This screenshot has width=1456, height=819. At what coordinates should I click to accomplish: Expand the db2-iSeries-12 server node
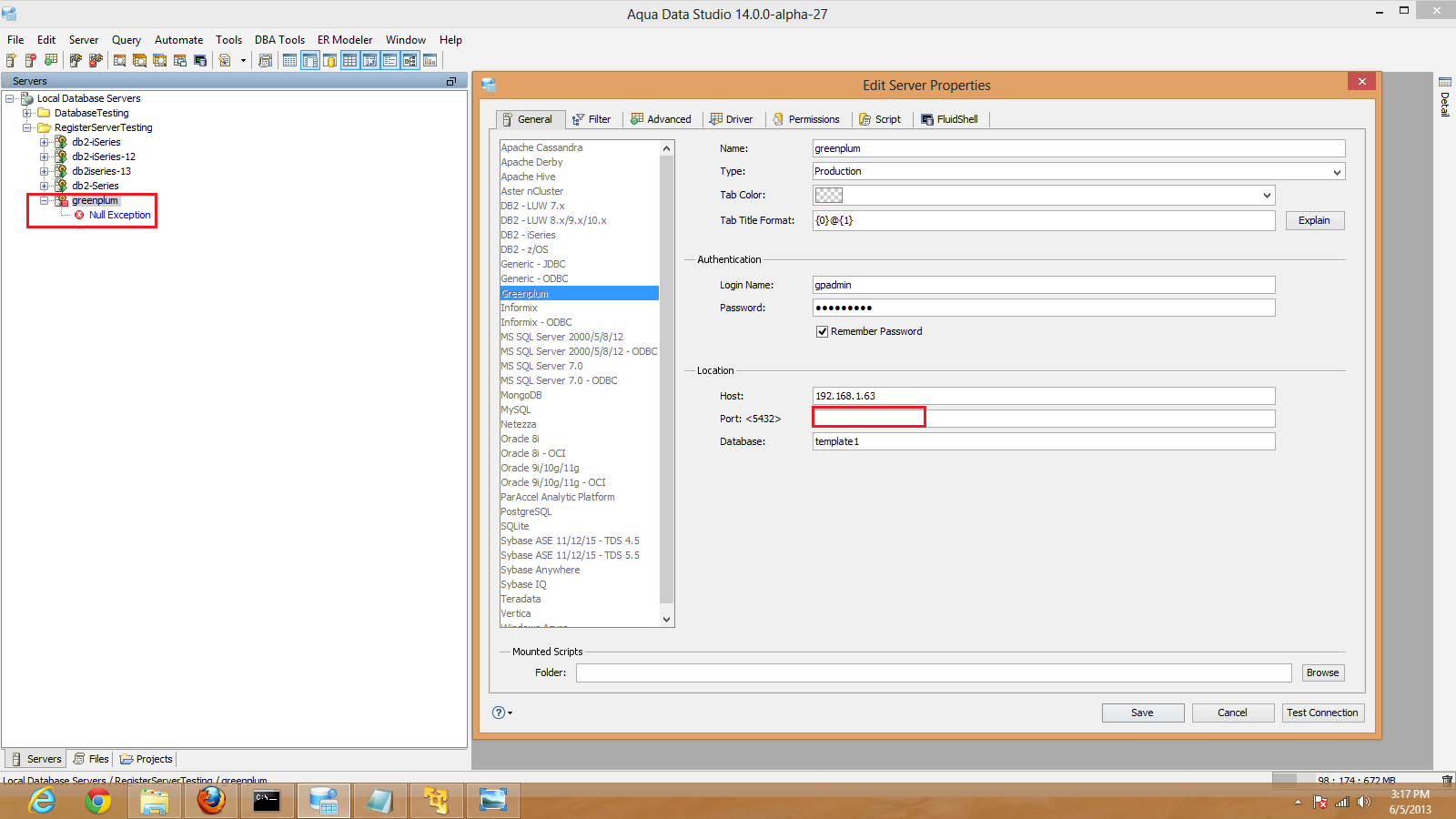pos(44,157)
